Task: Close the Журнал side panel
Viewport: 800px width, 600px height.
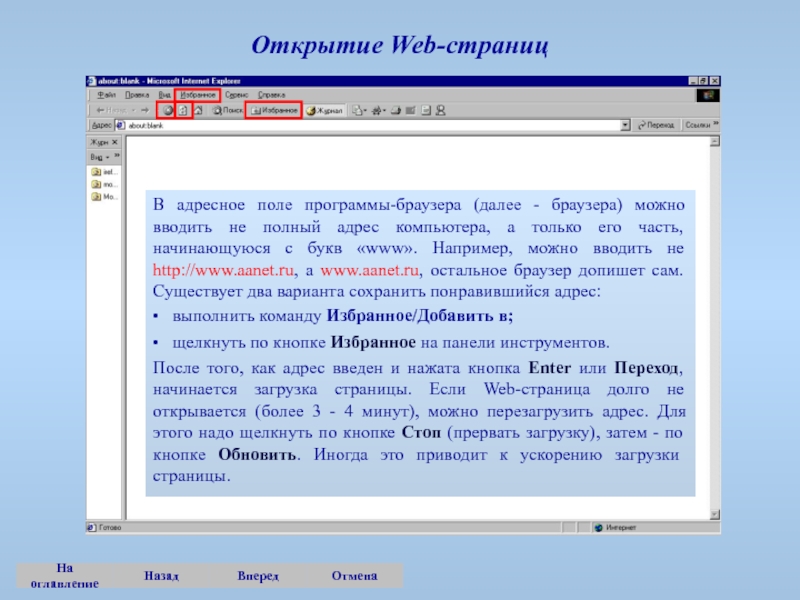Action: [x=117, y=143]
